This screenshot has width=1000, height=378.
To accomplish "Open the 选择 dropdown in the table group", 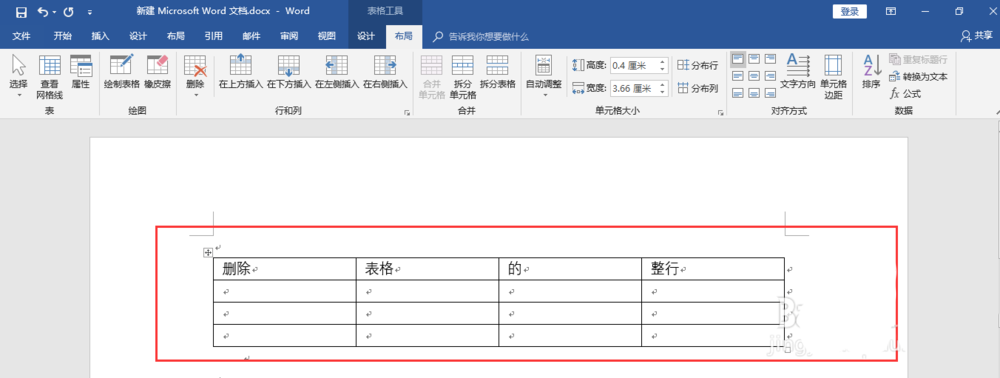I will pyautogui.click(x=18, y=76).
